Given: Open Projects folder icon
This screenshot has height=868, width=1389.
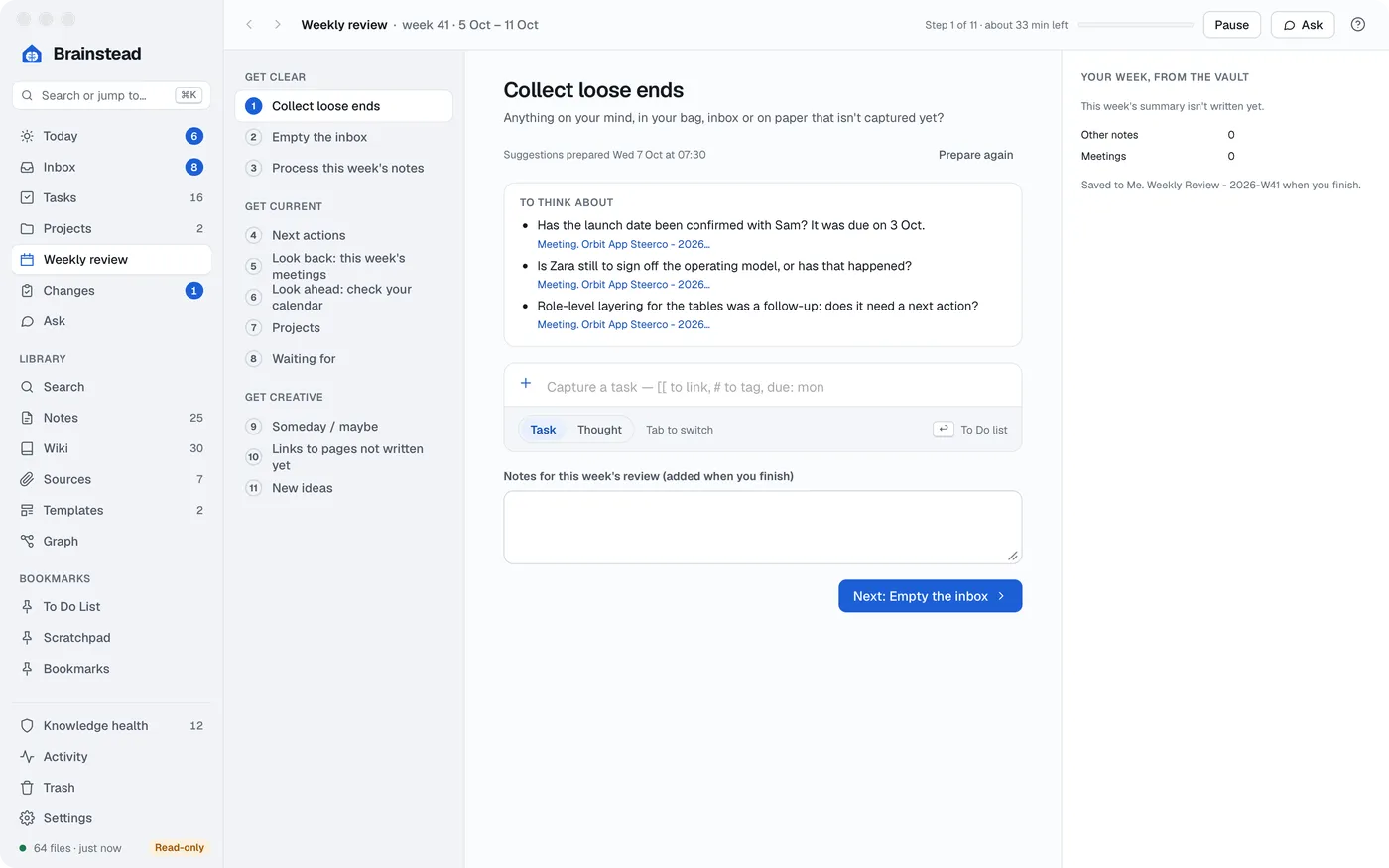Looking at the screenshot, I should point(27,228).
